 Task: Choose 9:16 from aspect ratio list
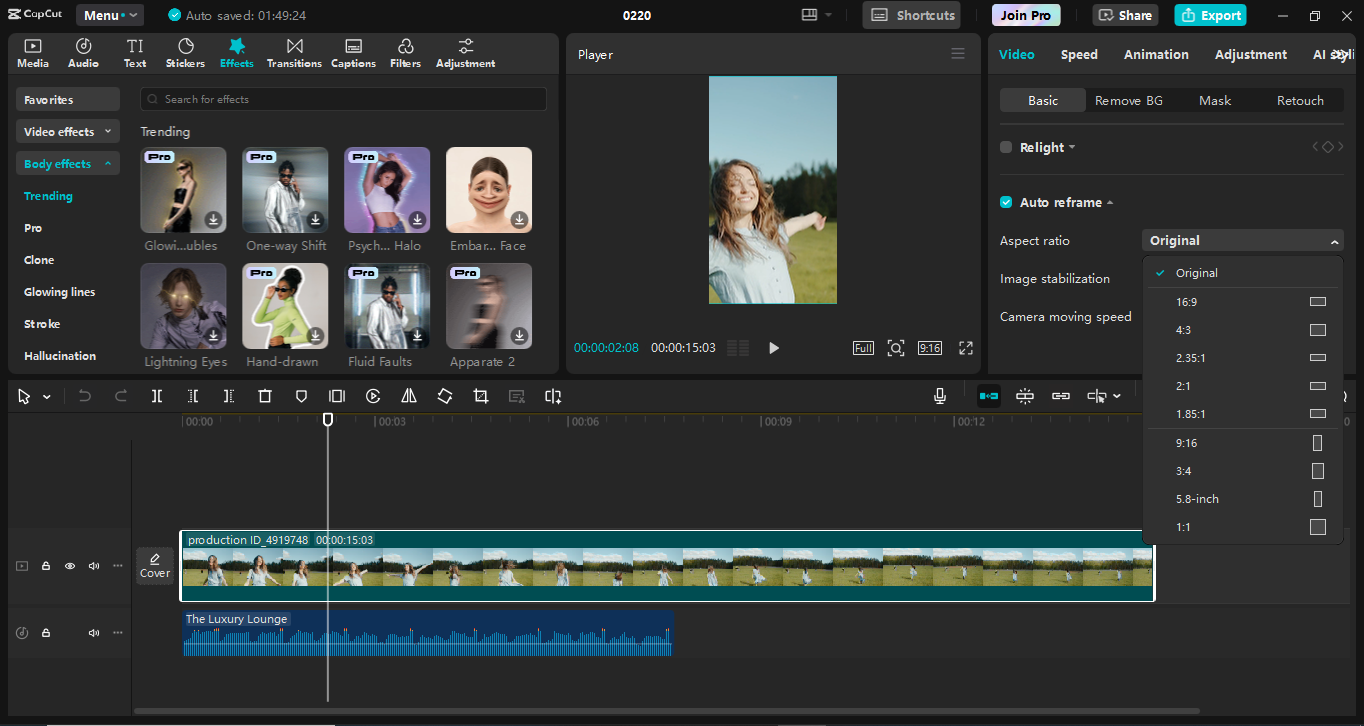(x=1187, y=443)
